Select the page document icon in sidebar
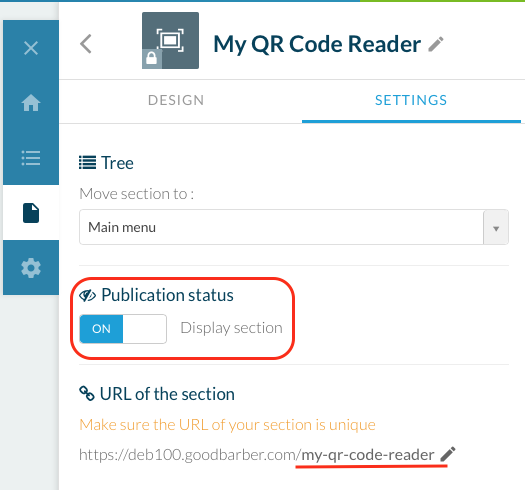This screenshot has width=525, height=490. 31,213
